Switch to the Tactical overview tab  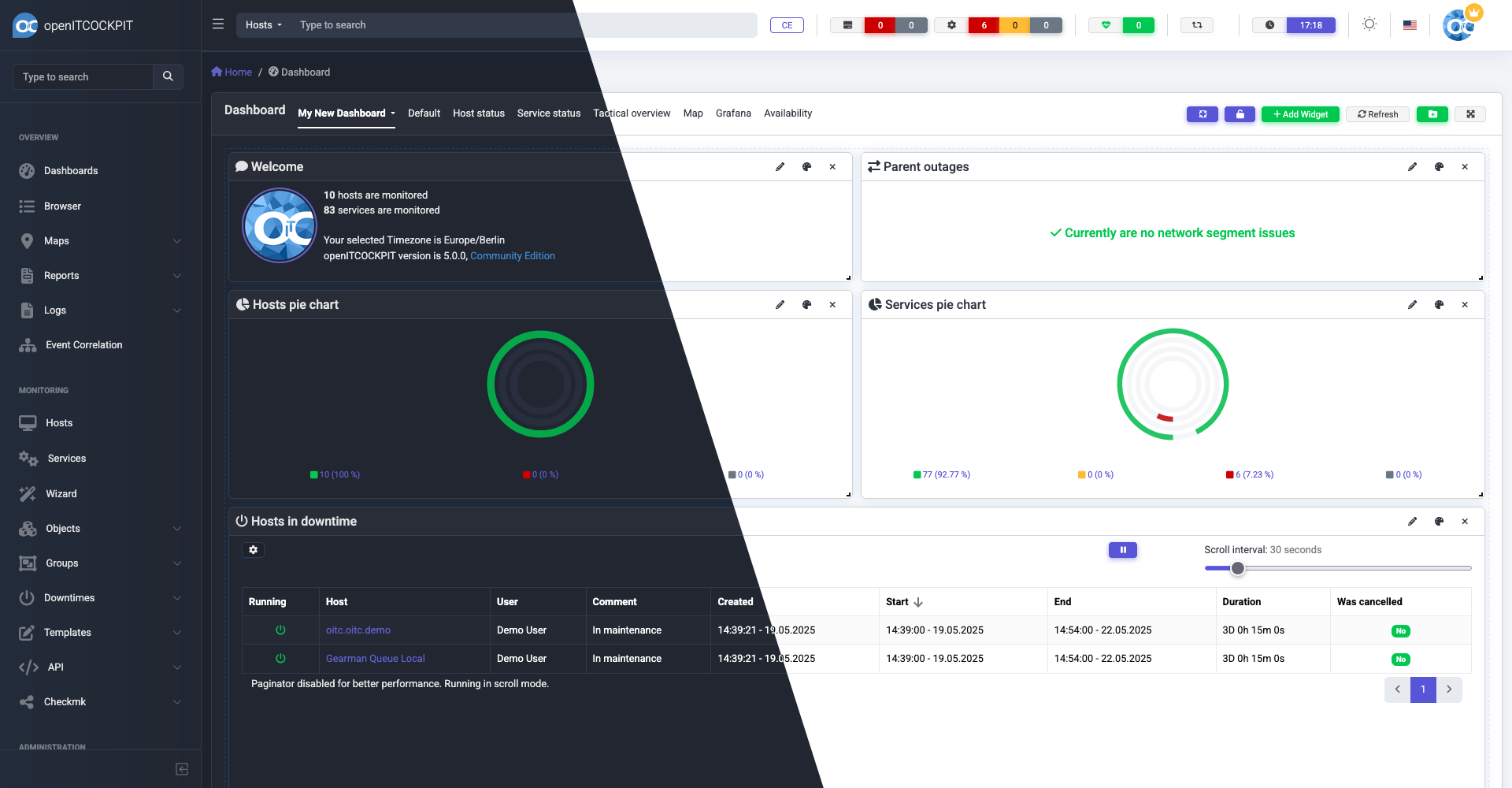pyautogui.click(x=632, y=113)
